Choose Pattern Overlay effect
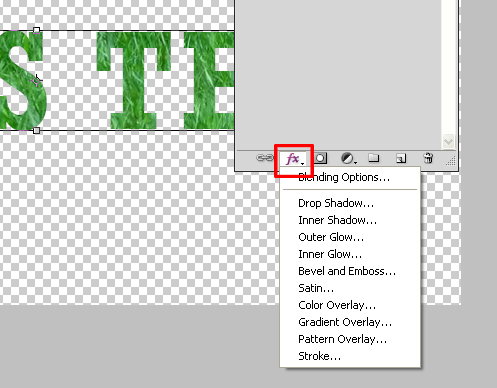This screenshot has width=497, height=388. (x=343, y=339)
